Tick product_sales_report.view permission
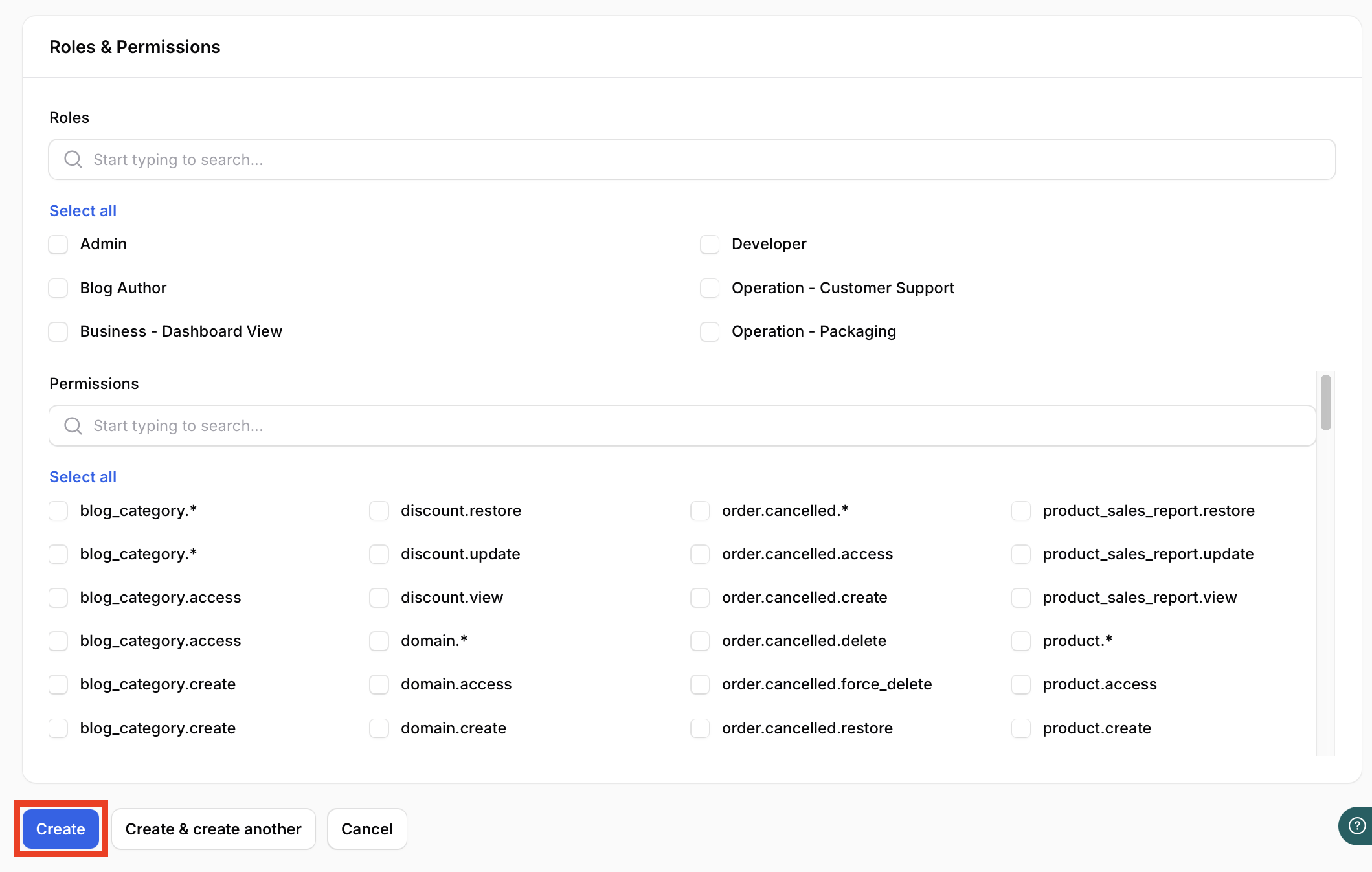The image size is (1372, 872). click(1021, 598)
